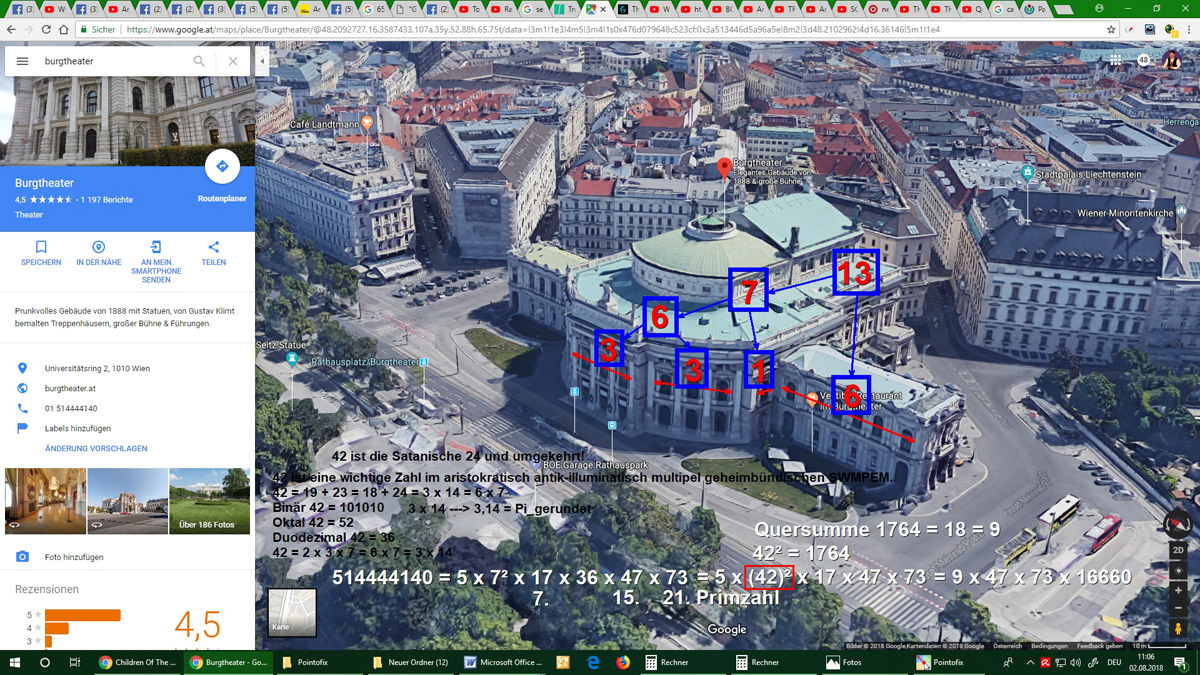1200x675 pixels.
Task: Open Microsoft Office taskbar item
Action: click(503, 663)
